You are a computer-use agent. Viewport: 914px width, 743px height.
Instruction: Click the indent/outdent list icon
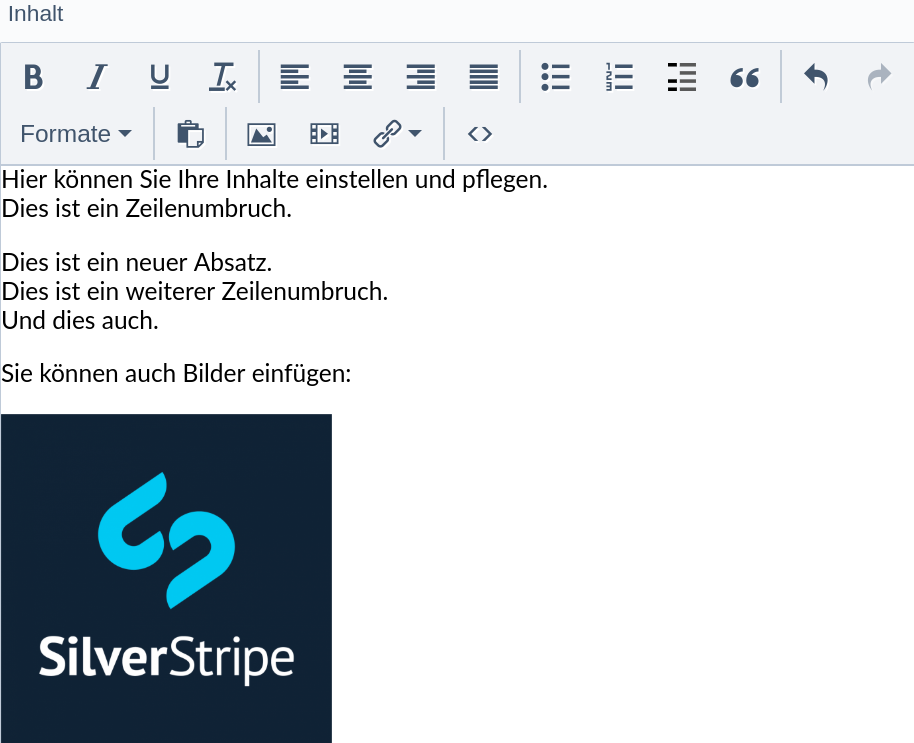coord(682,77)
